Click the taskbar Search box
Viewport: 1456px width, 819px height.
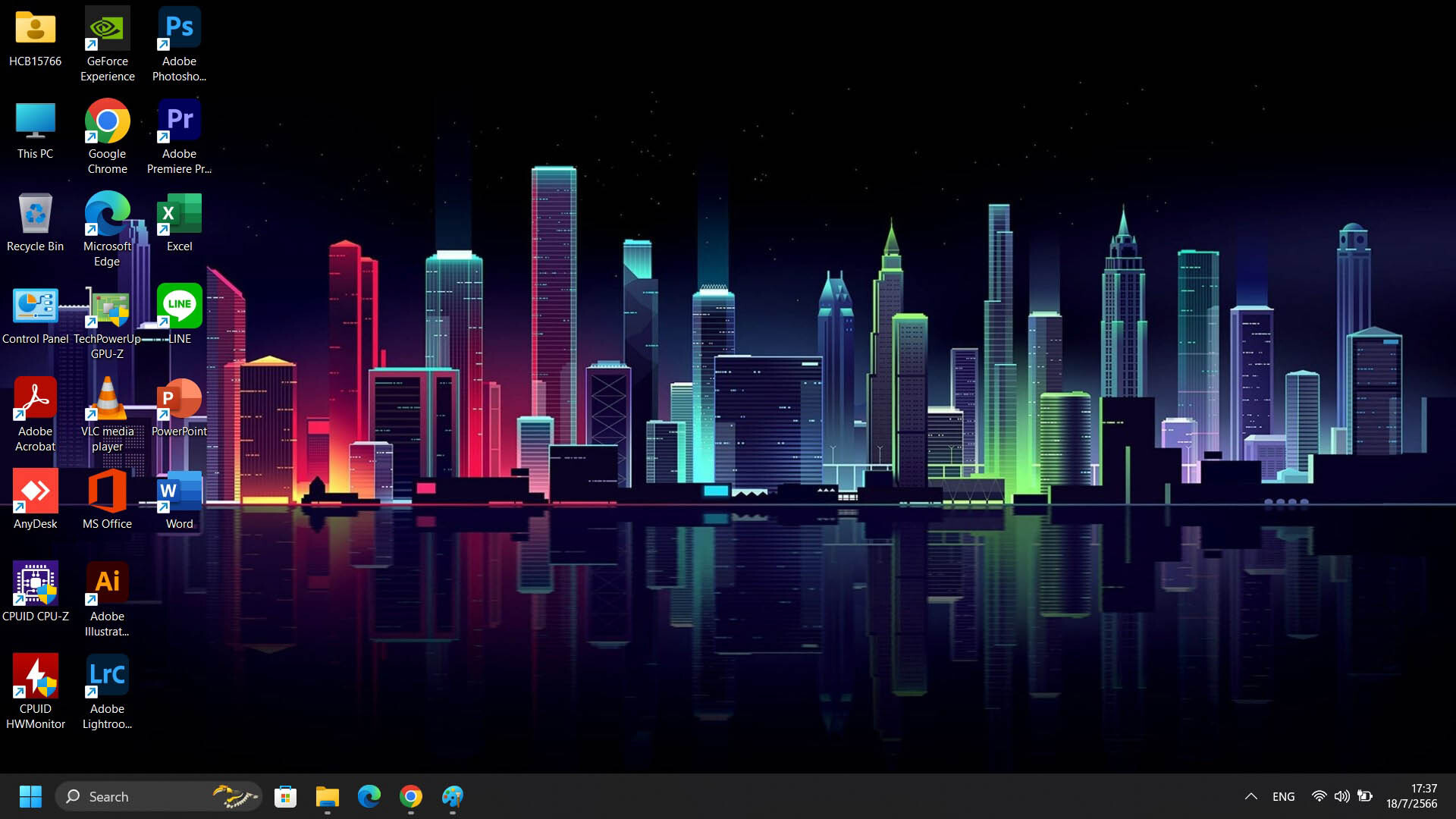pos(158,796)
